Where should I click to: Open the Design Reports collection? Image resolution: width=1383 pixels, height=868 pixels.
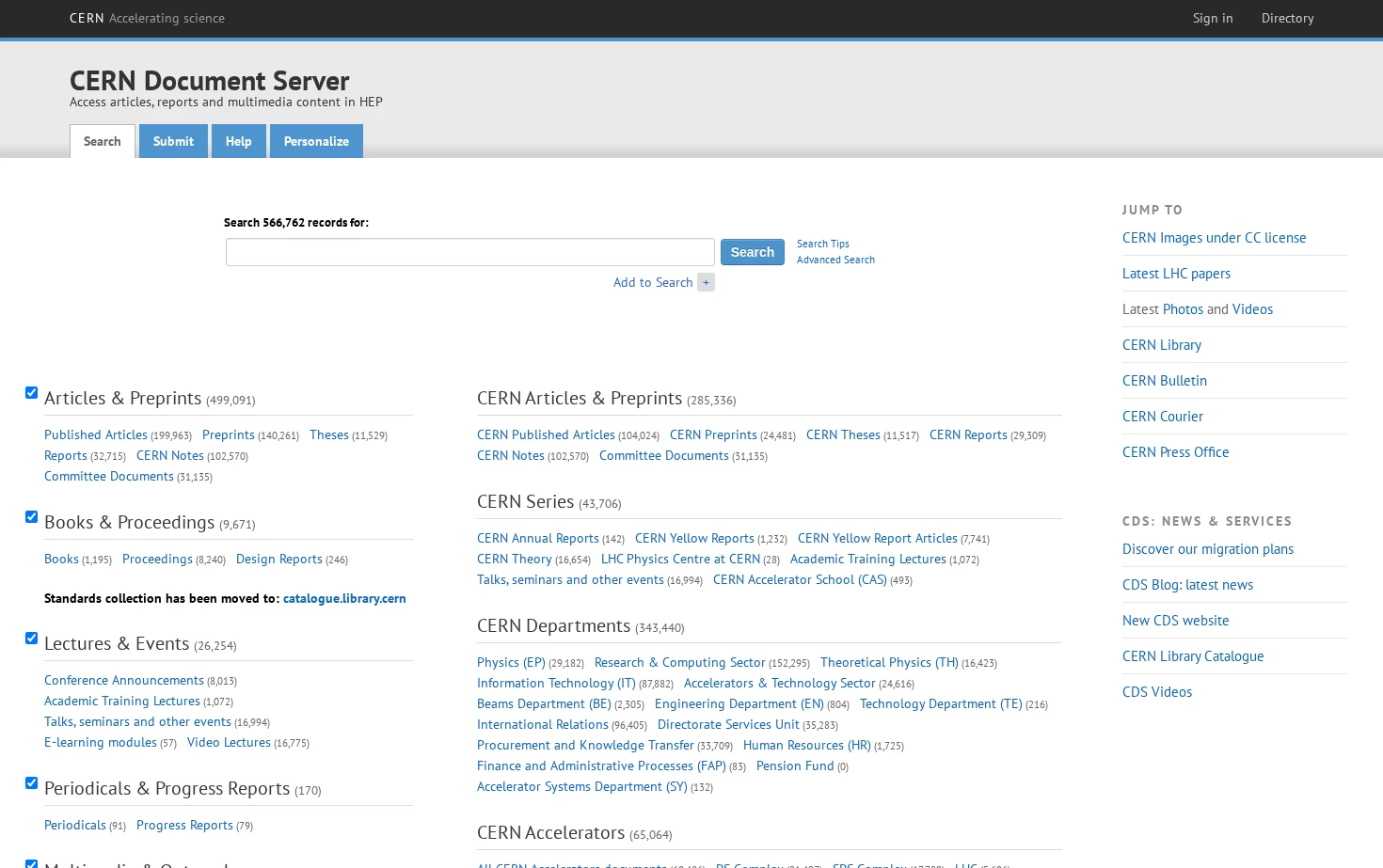[x=279, y=559]
